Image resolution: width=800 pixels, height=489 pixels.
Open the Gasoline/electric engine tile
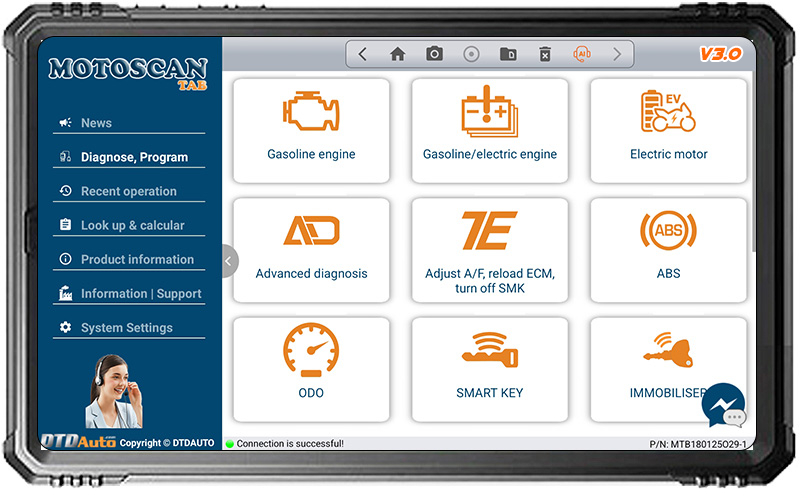(x=490, y=131)
